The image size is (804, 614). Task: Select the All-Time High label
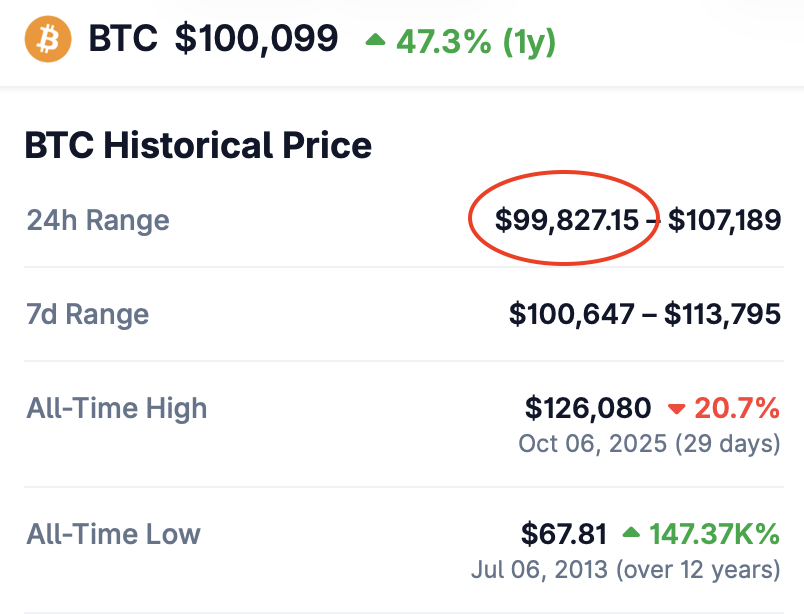point(117,408)
